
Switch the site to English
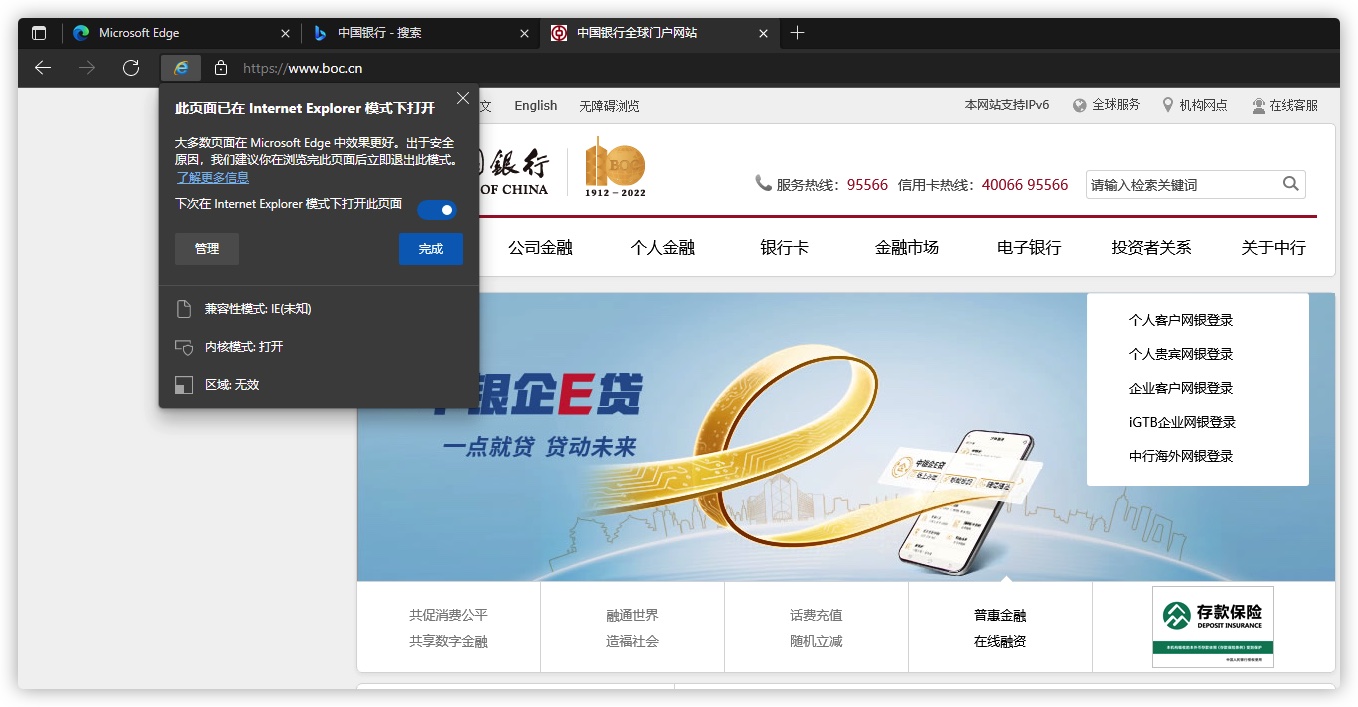[x=536, y=105]
